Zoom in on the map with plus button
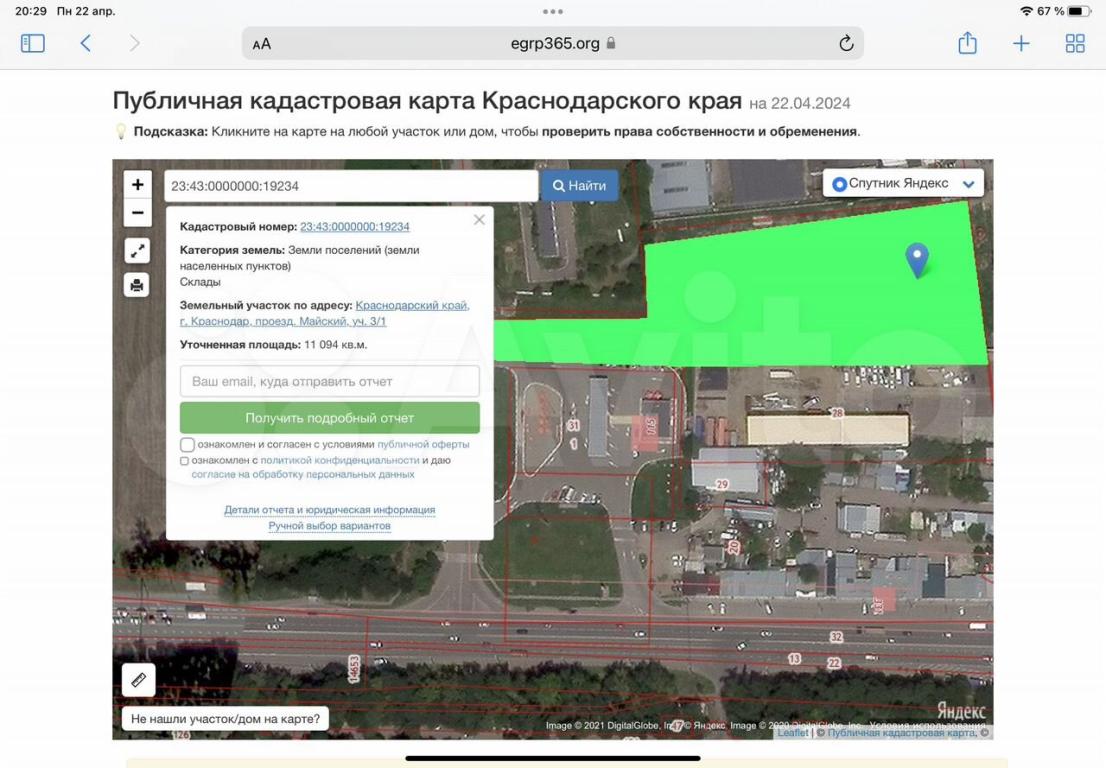 [x=138, y=185]
